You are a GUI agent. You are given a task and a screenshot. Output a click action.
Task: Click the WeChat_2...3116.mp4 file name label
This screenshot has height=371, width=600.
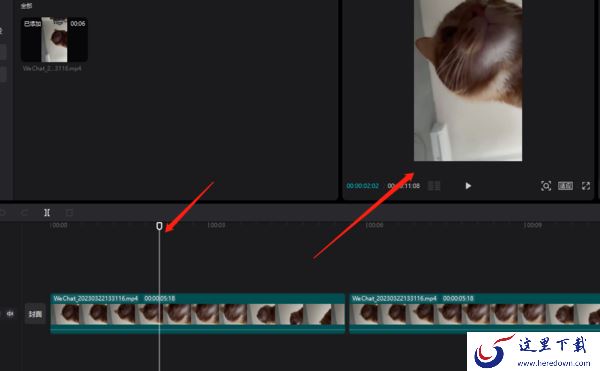(52, 68)
